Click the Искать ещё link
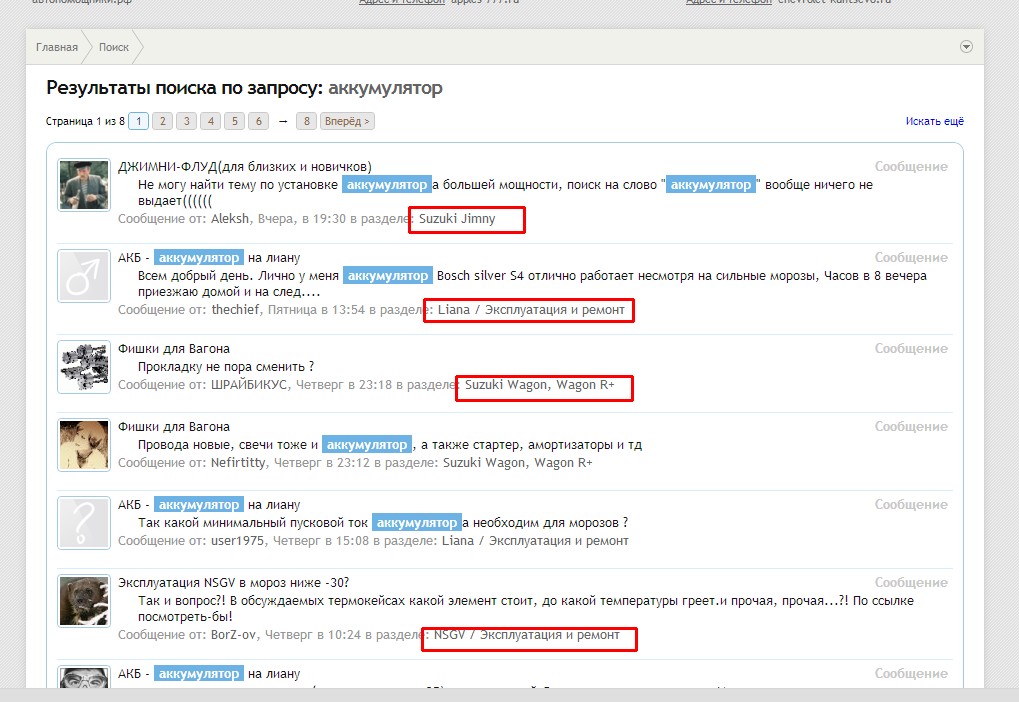 coord(935,121)
